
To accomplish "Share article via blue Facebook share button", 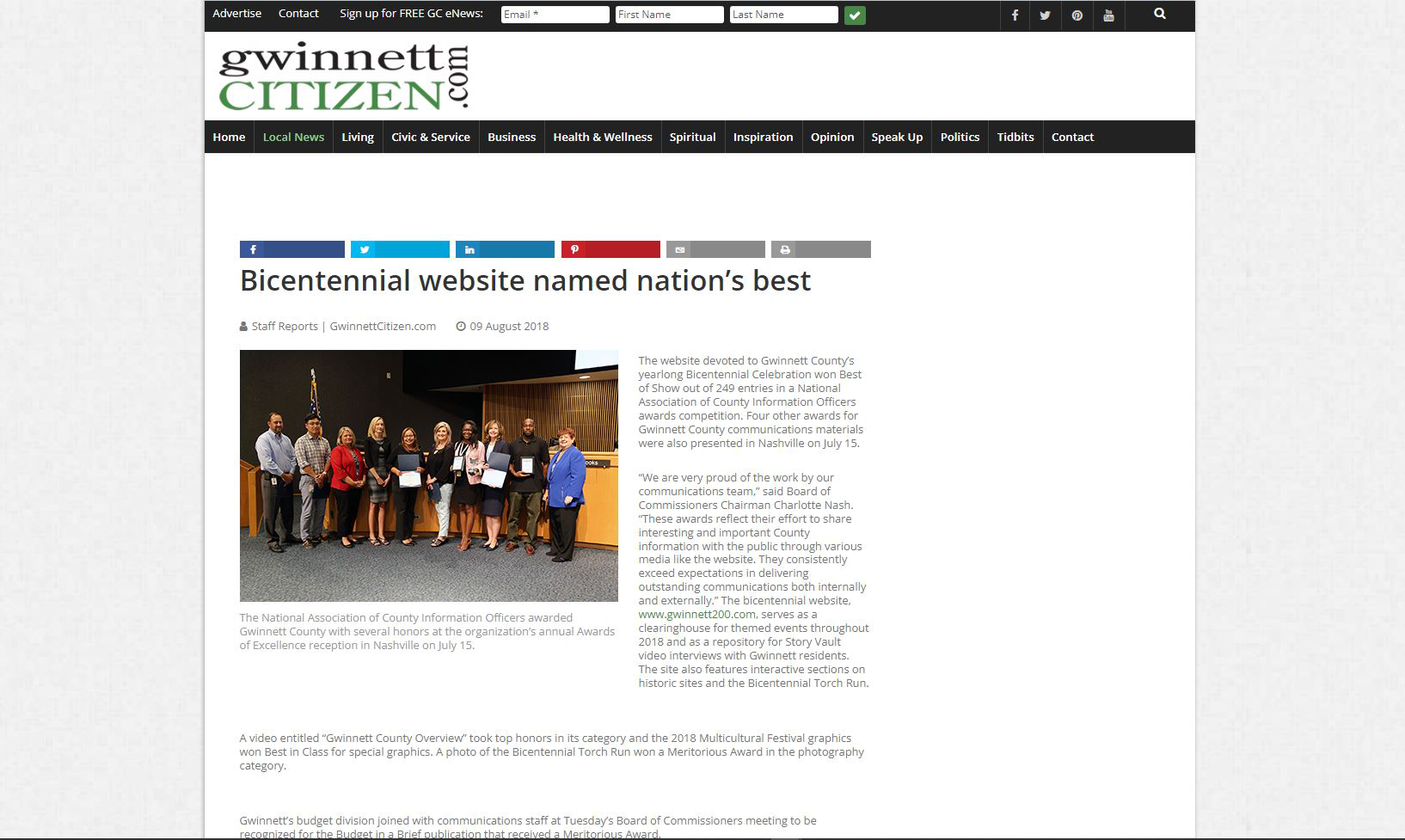I will click(291, 249).
